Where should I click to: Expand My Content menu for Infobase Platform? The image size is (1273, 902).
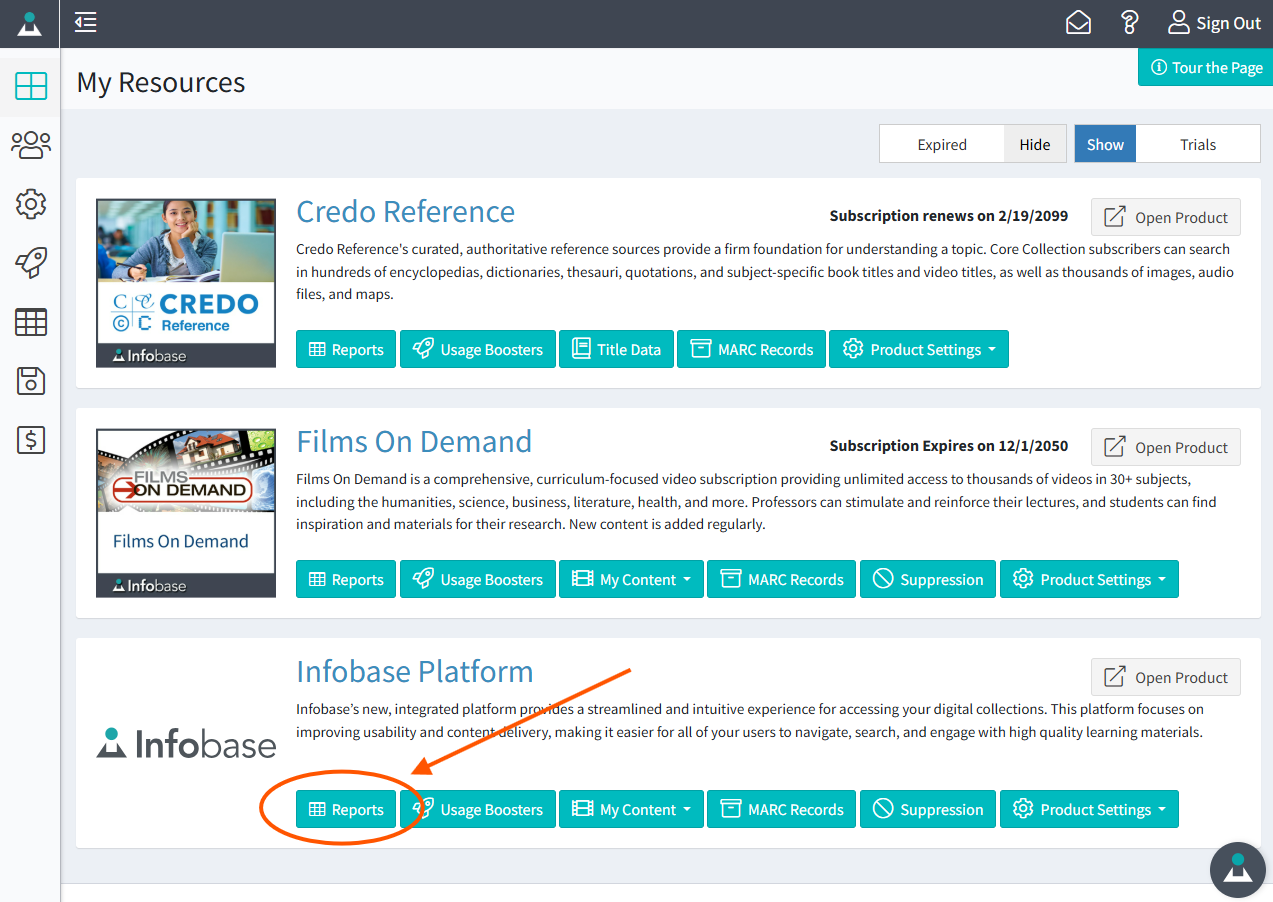[631, 809]
